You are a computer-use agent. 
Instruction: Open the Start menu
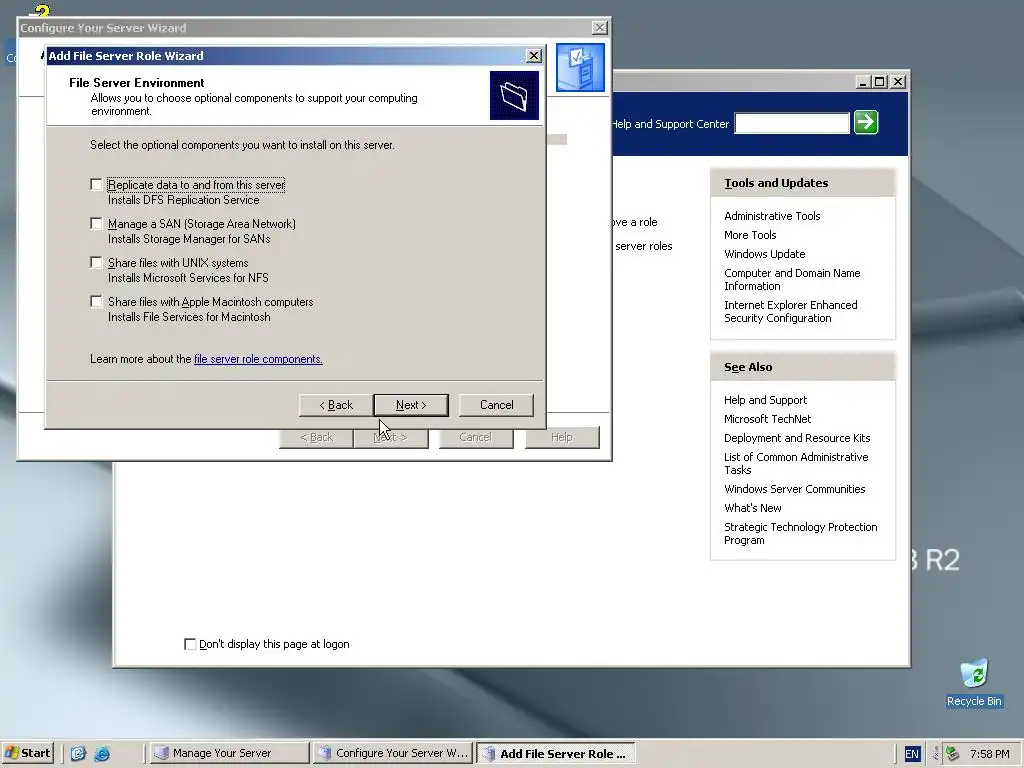[28, 753]
